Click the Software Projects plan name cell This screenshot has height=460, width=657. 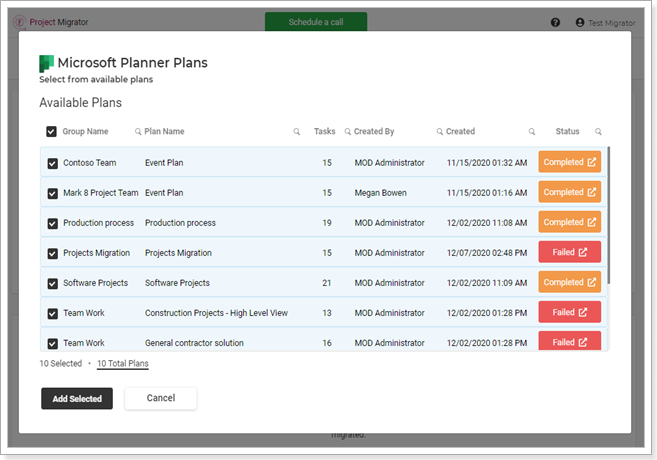pyautogui.click(x=177, y=283)
